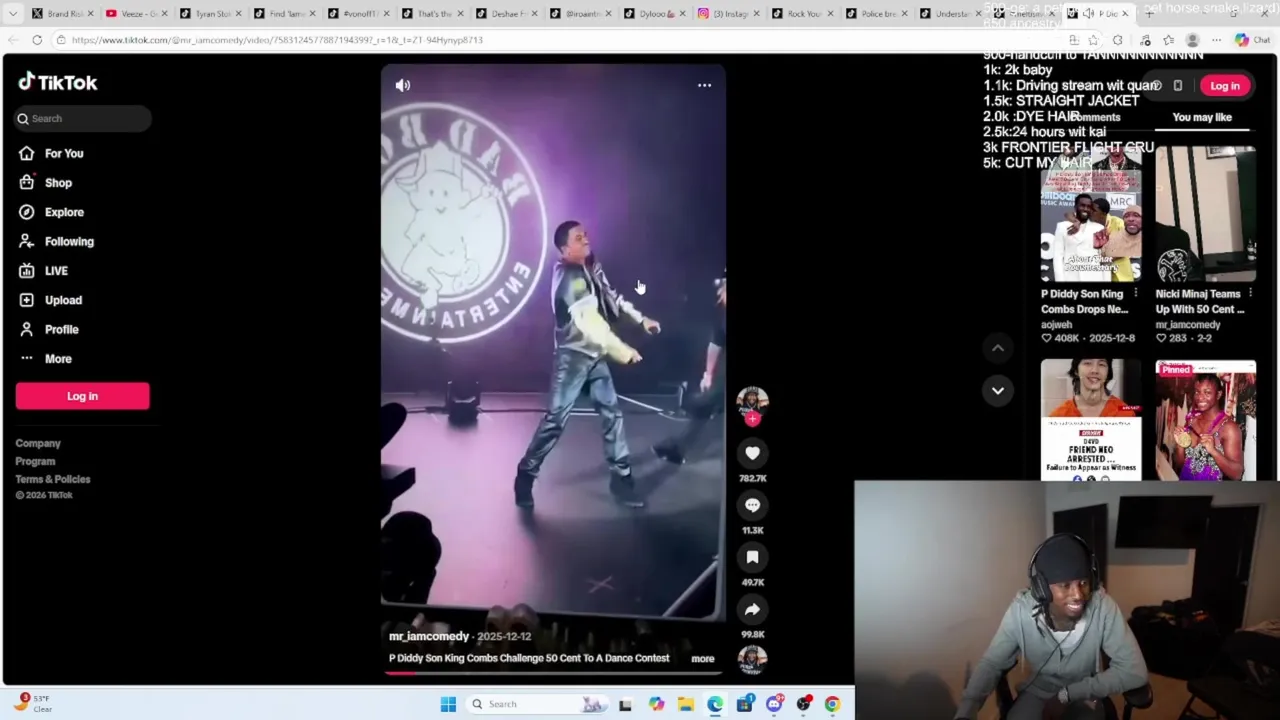Click the 'mr_iamcomedy' author under Nicki Minaj video
This screenshot has height=720, width=1280.
pyautogui.click(x=1188, y=325)
